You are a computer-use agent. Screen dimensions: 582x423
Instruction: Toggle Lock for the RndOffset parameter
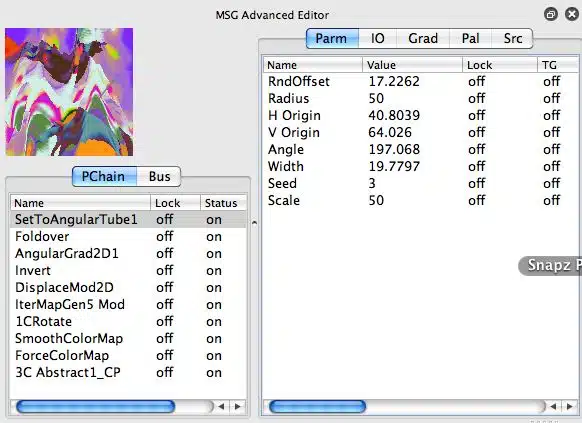tap(477, 81)
